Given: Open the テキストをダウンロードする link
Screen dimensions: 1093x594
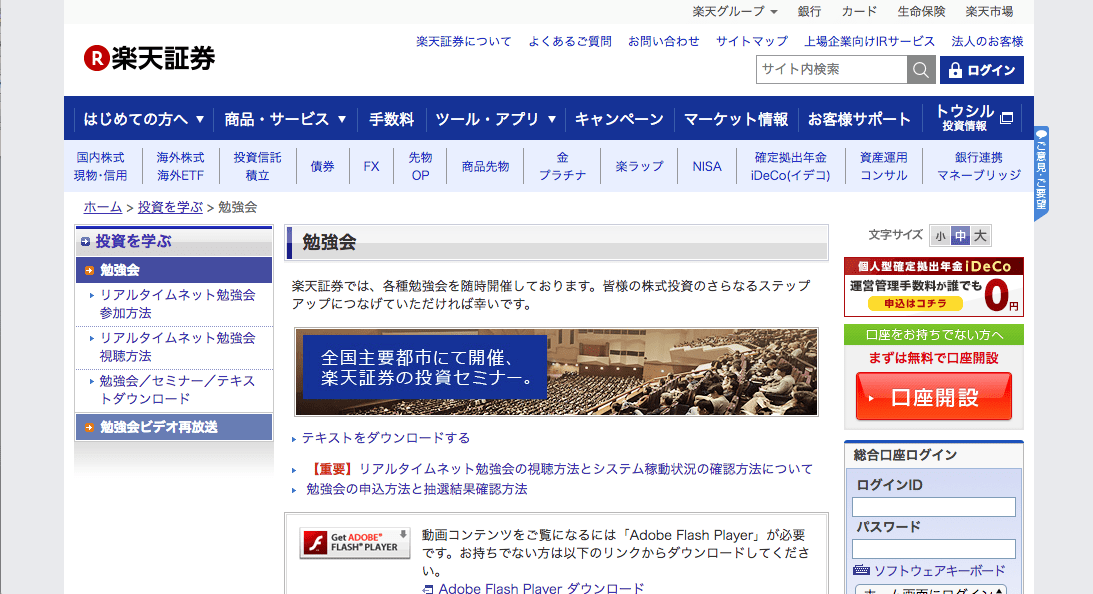Looking at the screenshot, I should (385, 438).
